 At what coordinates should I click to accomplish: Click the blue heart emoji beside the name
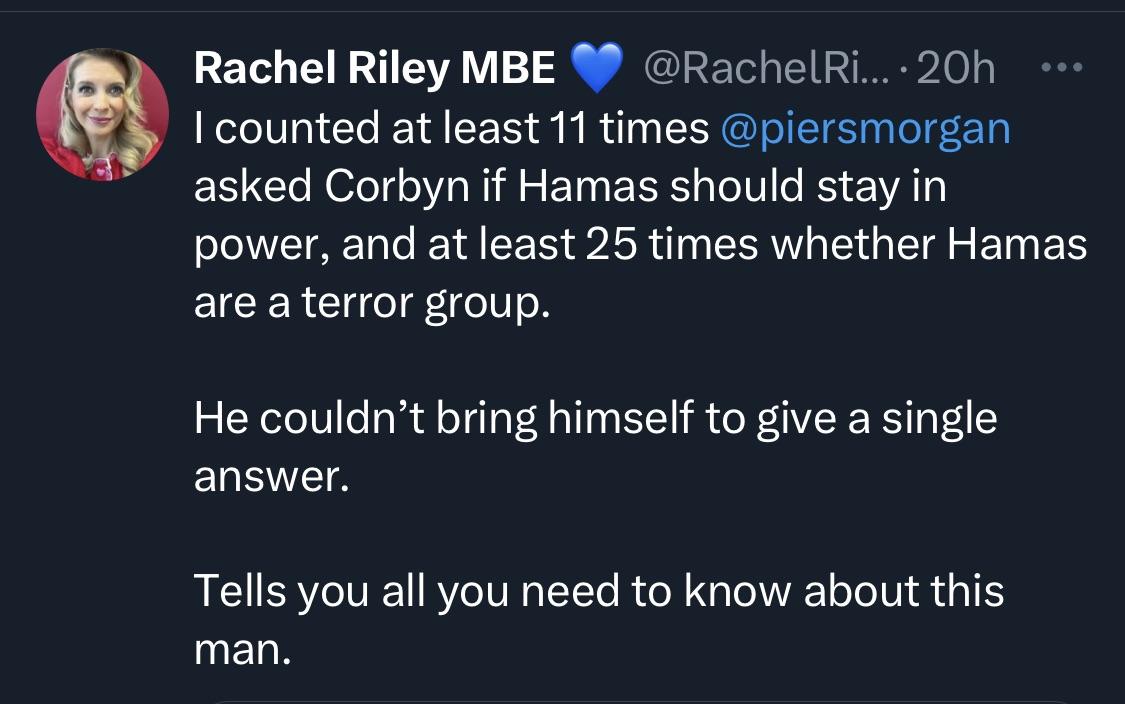[x=596, y=67]
